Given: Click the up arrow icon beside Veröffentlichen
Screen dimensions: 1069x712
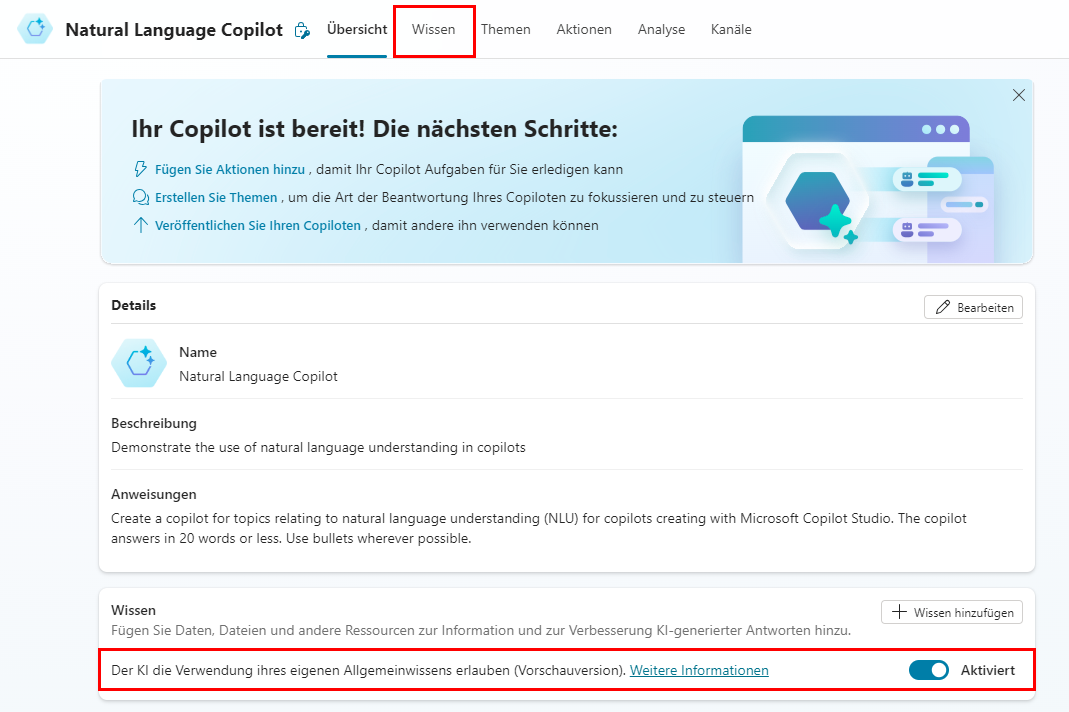Looking at the screenshot, I should 140,225.
